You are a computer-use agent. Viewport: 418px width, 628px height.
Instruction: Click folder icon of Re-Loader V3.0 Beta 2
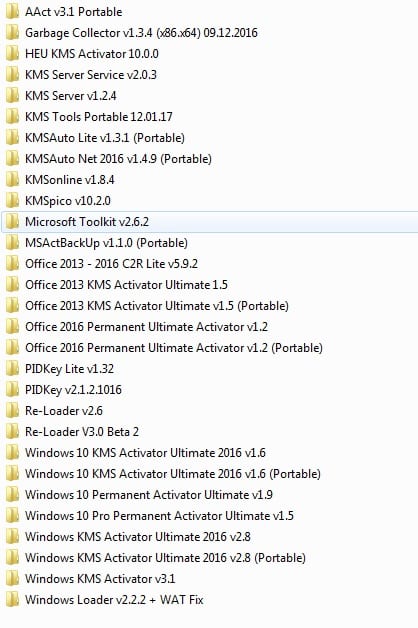pos(12,431)
